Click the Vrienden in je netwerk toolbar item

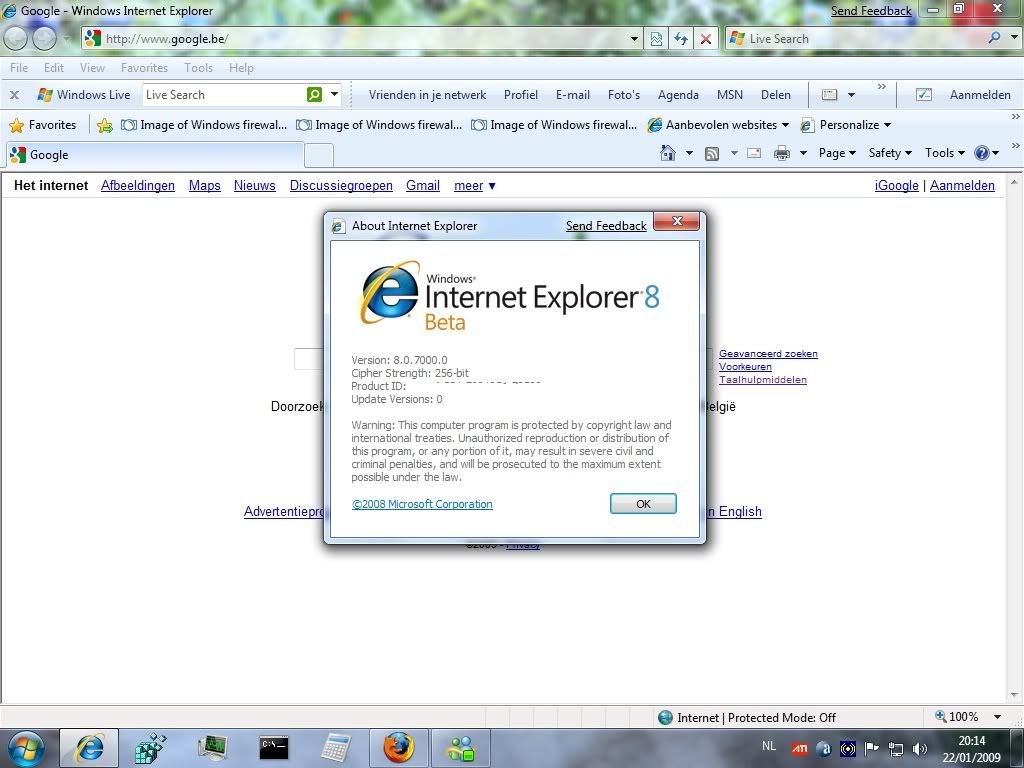tap(427, 95)
